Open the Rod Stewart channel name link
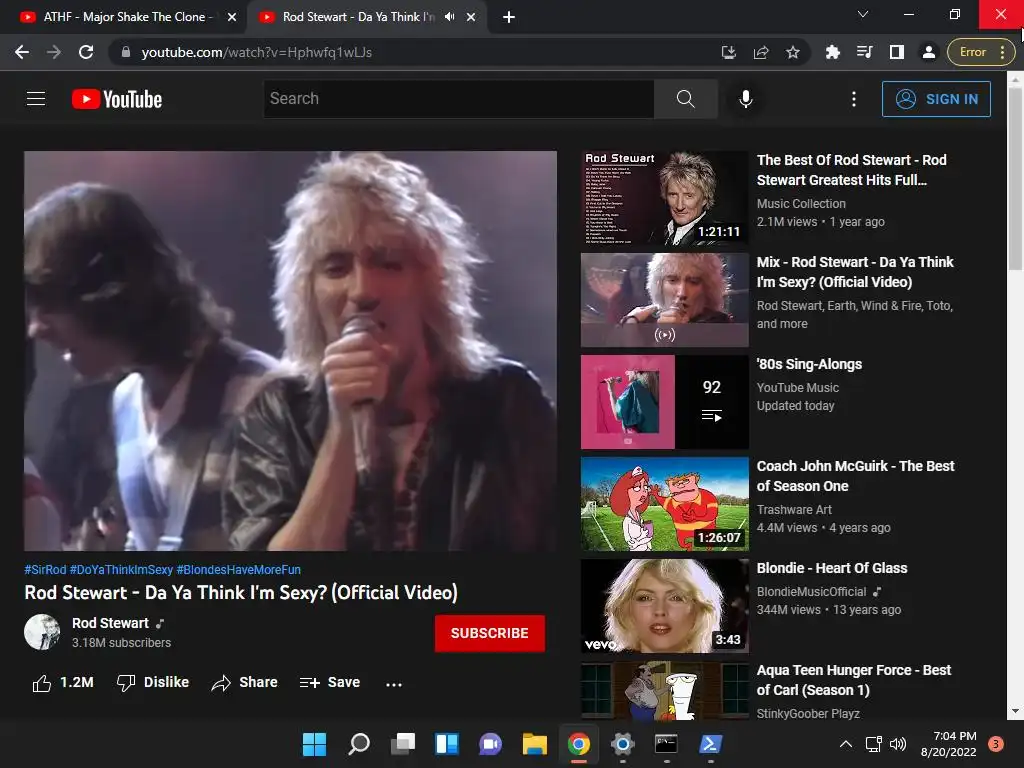1024x768 pixels. pyautogui.click(x=110, y=623)
